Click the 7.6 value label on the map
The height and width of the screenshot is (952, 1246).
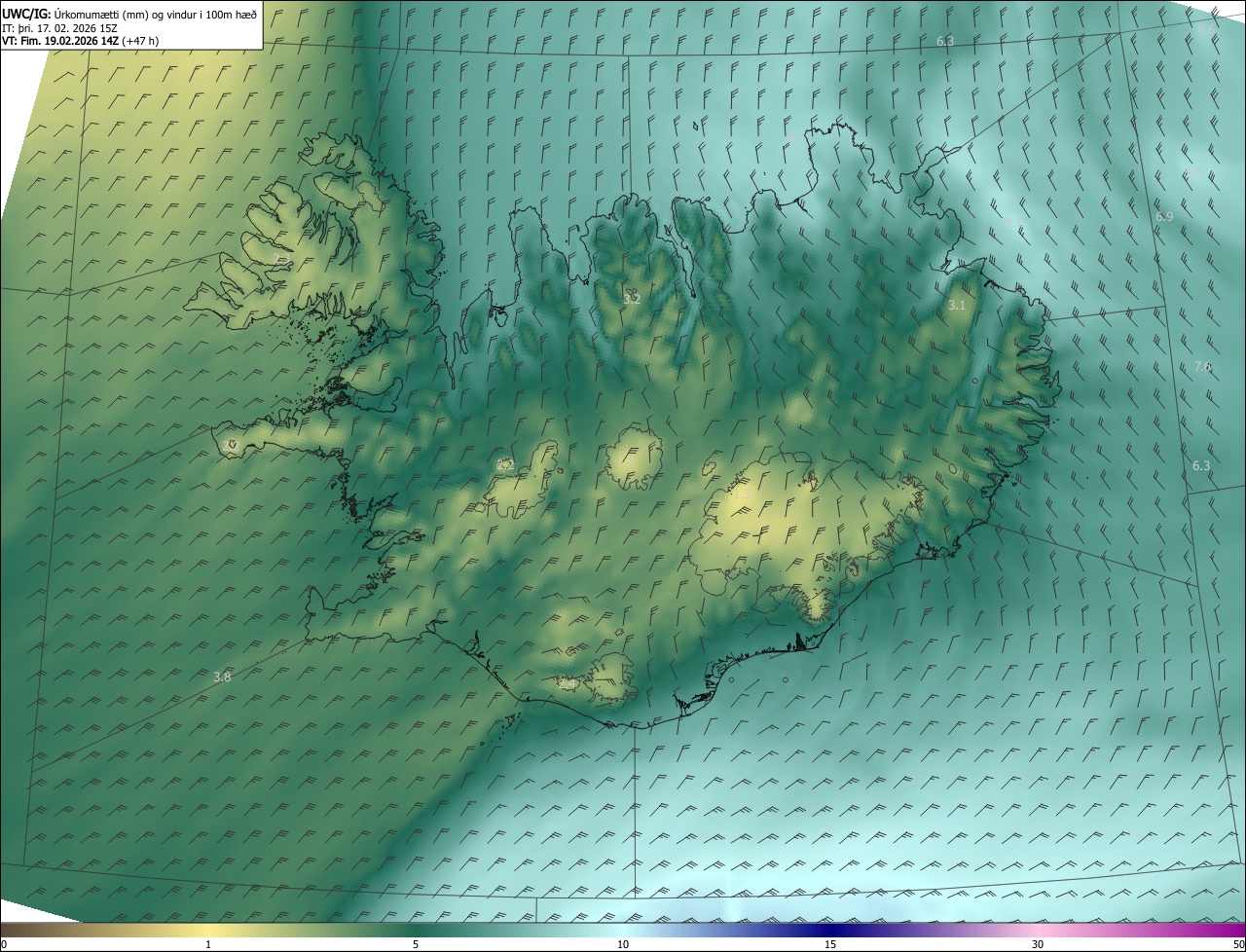coord(1202,366)
